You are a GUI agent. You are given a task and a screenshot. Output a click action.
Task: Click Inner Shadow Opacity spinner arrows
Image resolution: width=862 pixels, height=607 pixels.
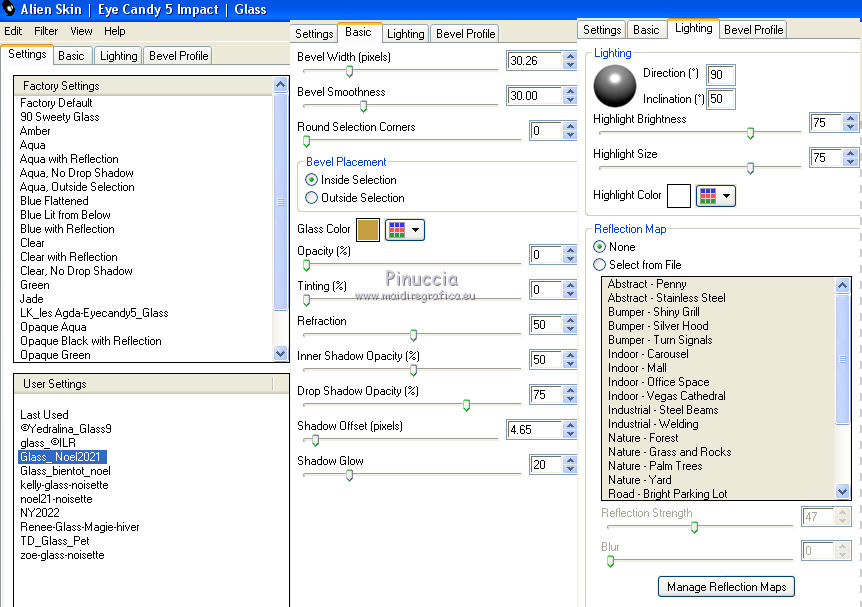pyautogui.click(x=570, y=360)
